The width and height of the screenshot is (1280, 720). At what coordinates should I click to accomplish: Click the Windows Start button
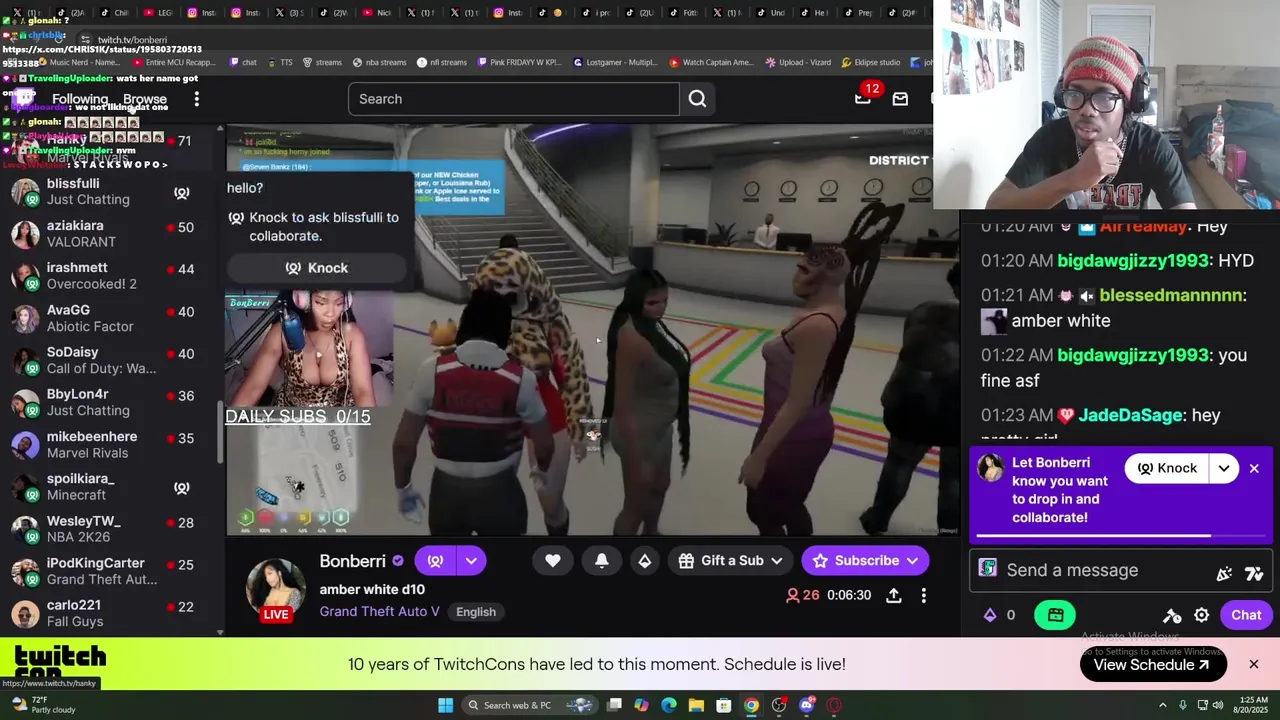click(x=445, y=705)
